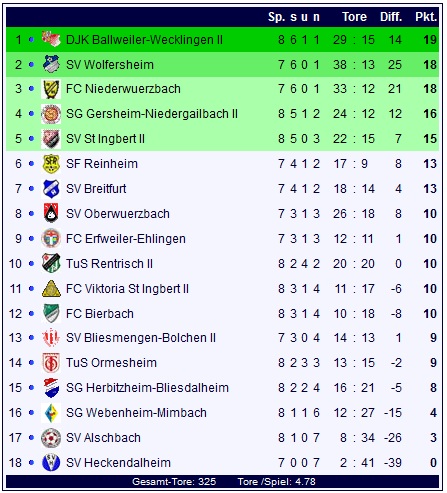The width and height of the screenshot is (447, 493).
Task: Open the SG Gersheim-Niedergailbach II team link
Action: pyautogui.click(x=152, y=114)
